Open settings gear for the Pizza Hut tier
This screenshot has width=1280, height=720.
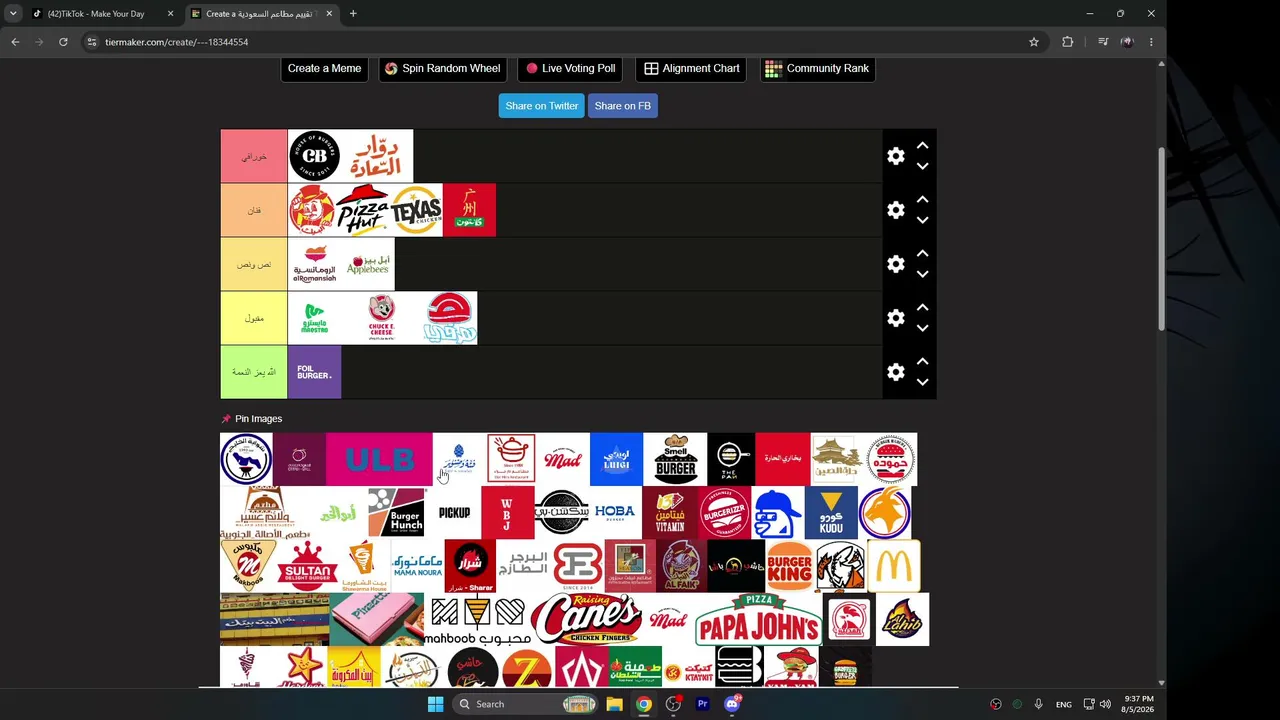tap(896, 210)
